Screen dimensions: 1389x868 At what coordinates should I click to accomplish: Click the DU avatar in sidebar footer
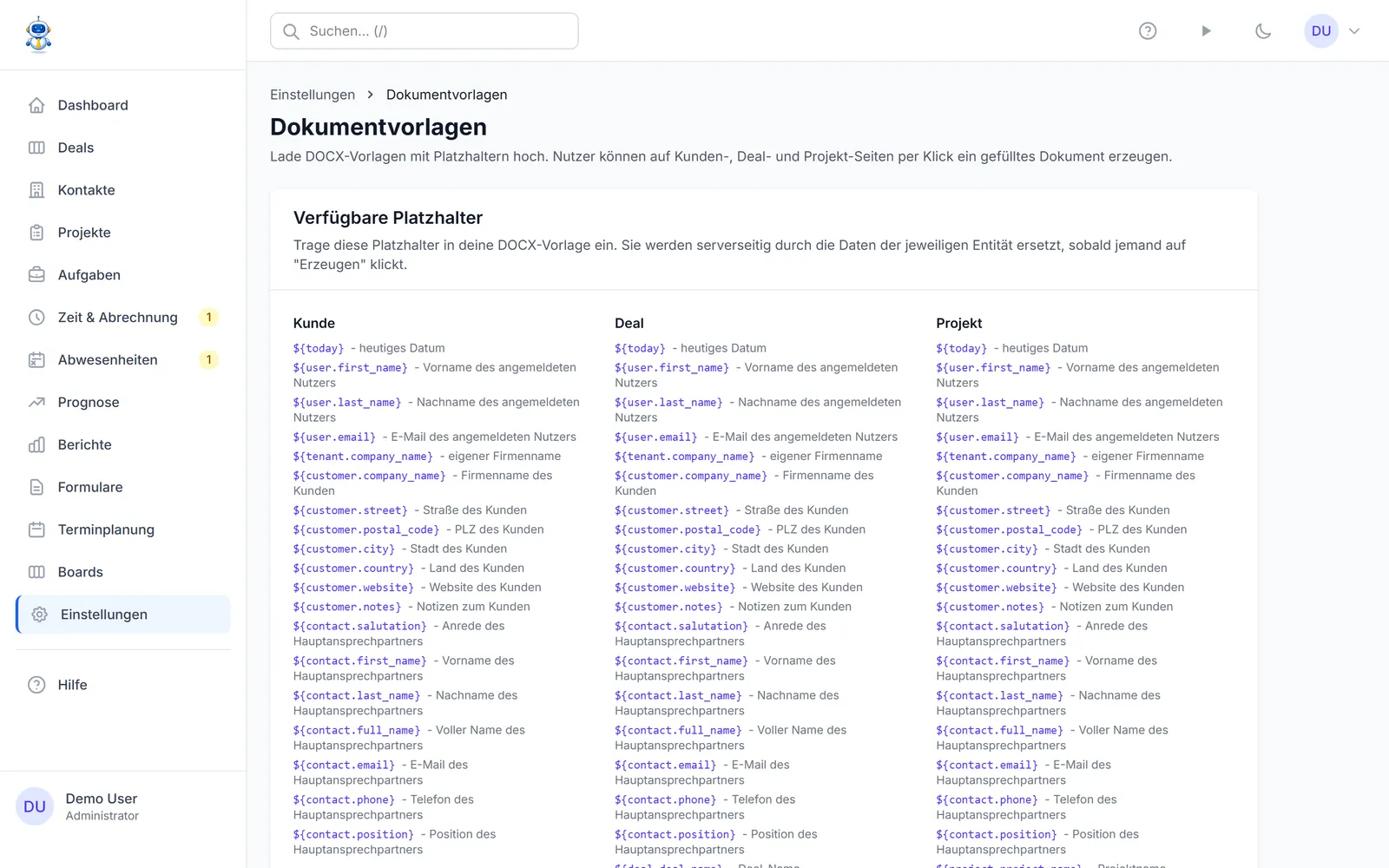(35, 806)
